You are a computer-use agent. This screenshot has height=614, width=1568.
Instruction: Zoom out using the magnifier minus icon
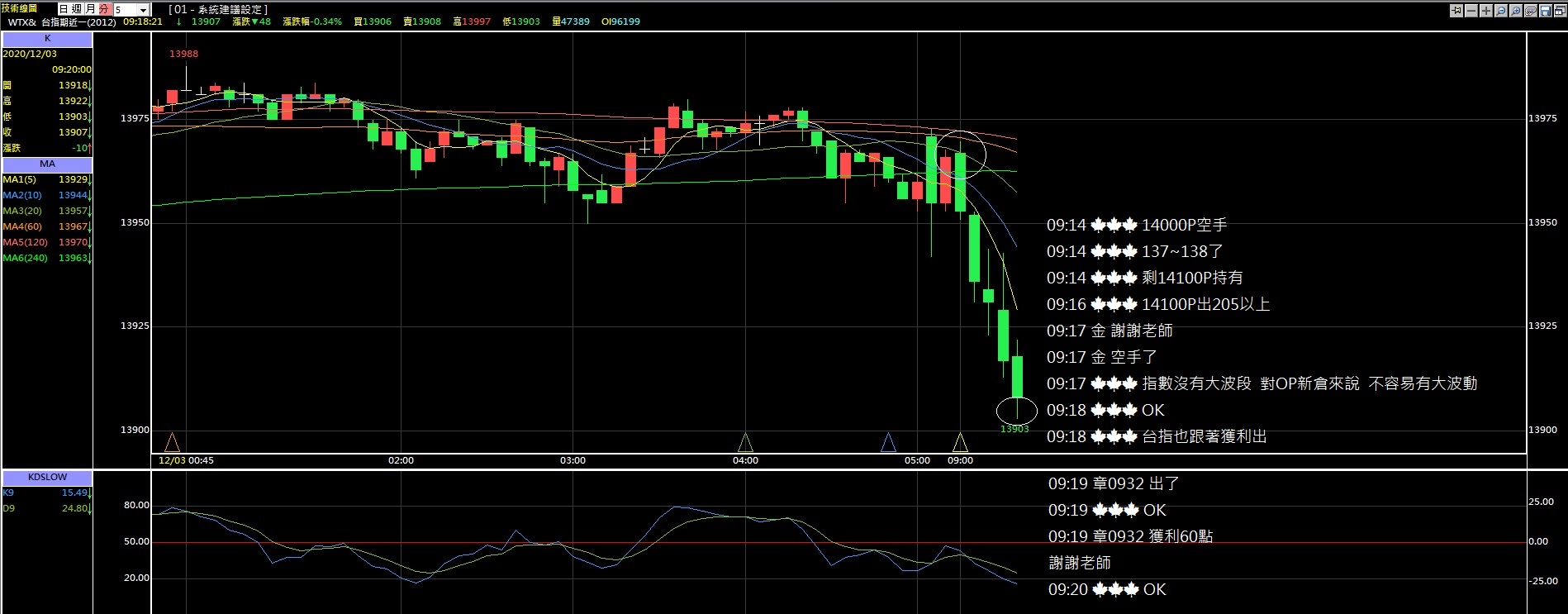(x=1501, y=11)
